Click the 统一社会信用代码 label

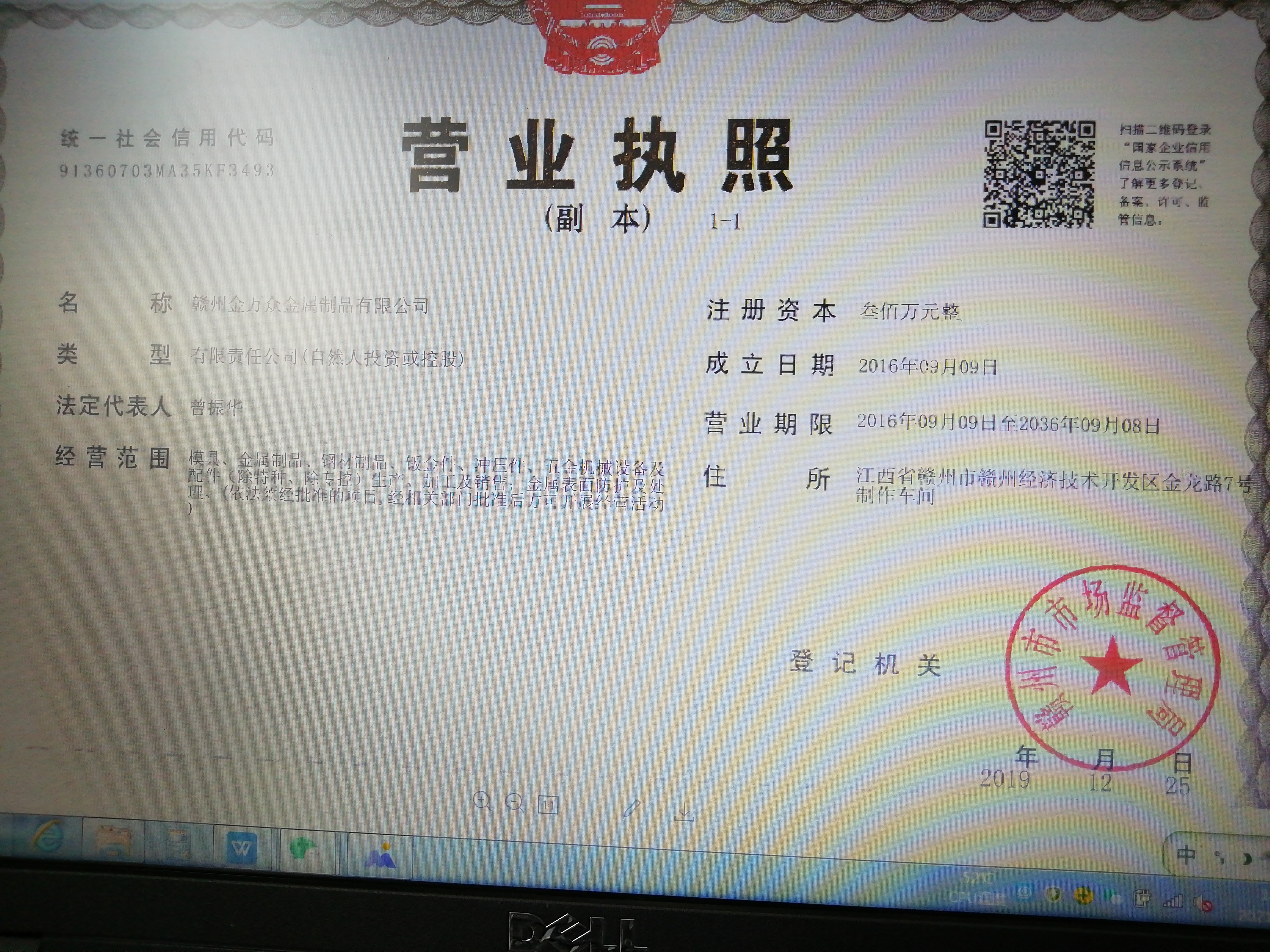point(167,138)
